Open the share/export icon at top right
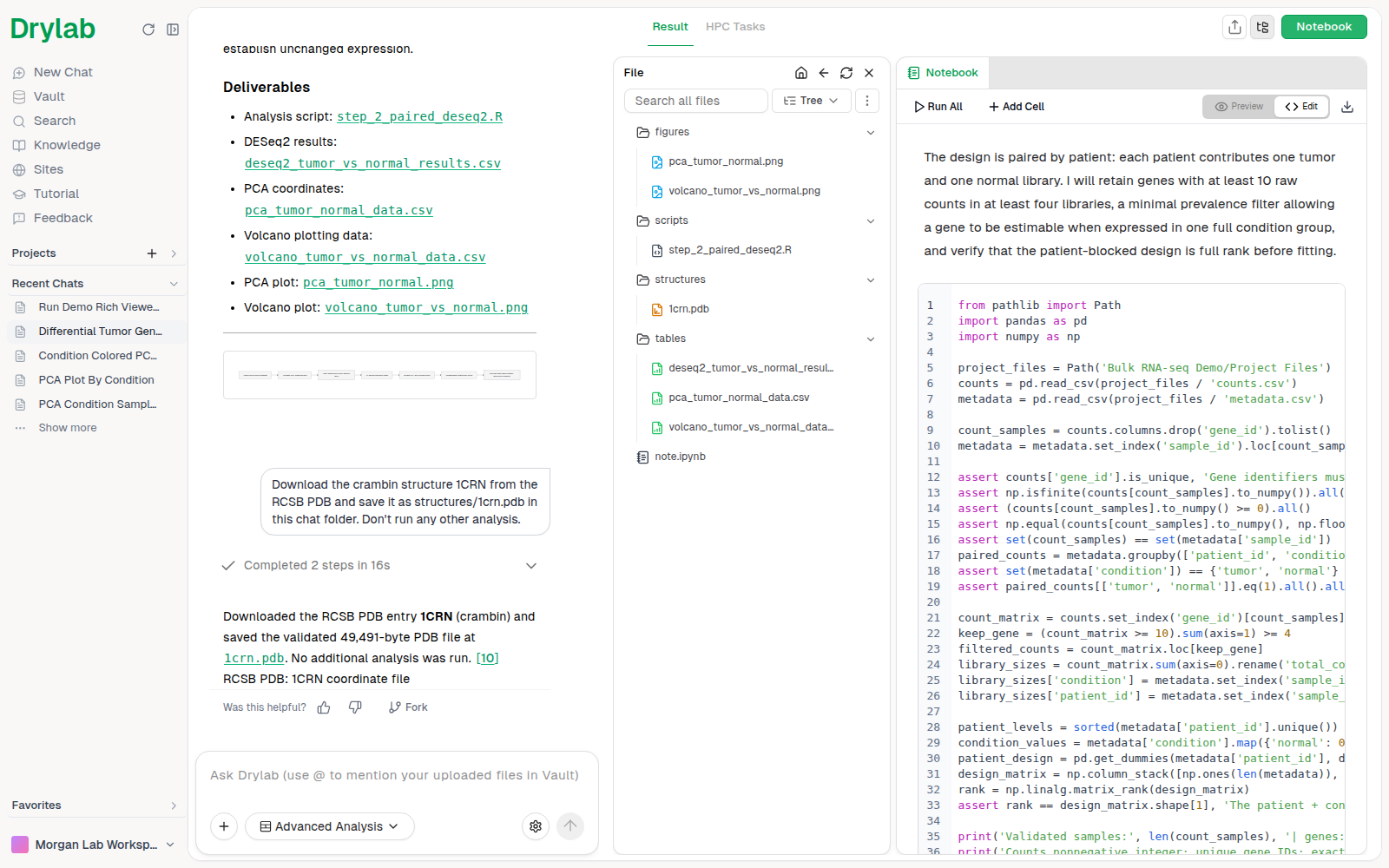1389x868 pixels. (x=1234, y=27)
